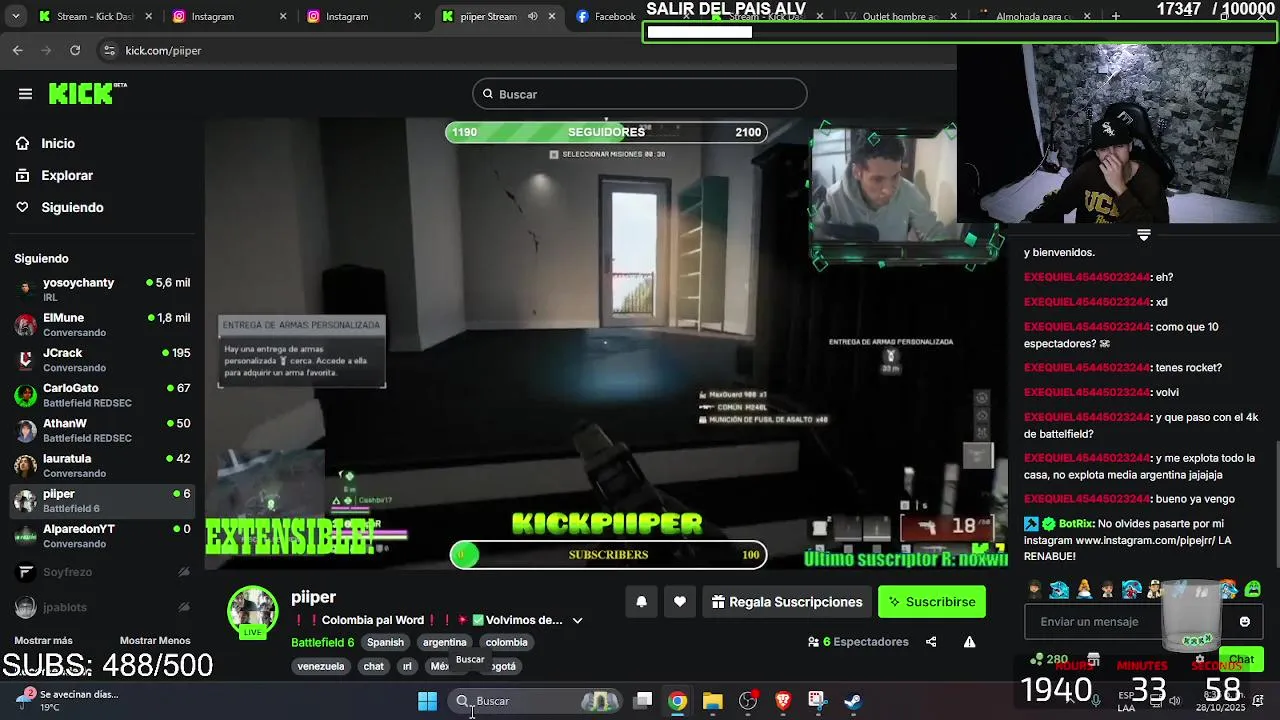Open Task View on taskbar
Screen dimensions: 1280x720
(x=643, y=701)
